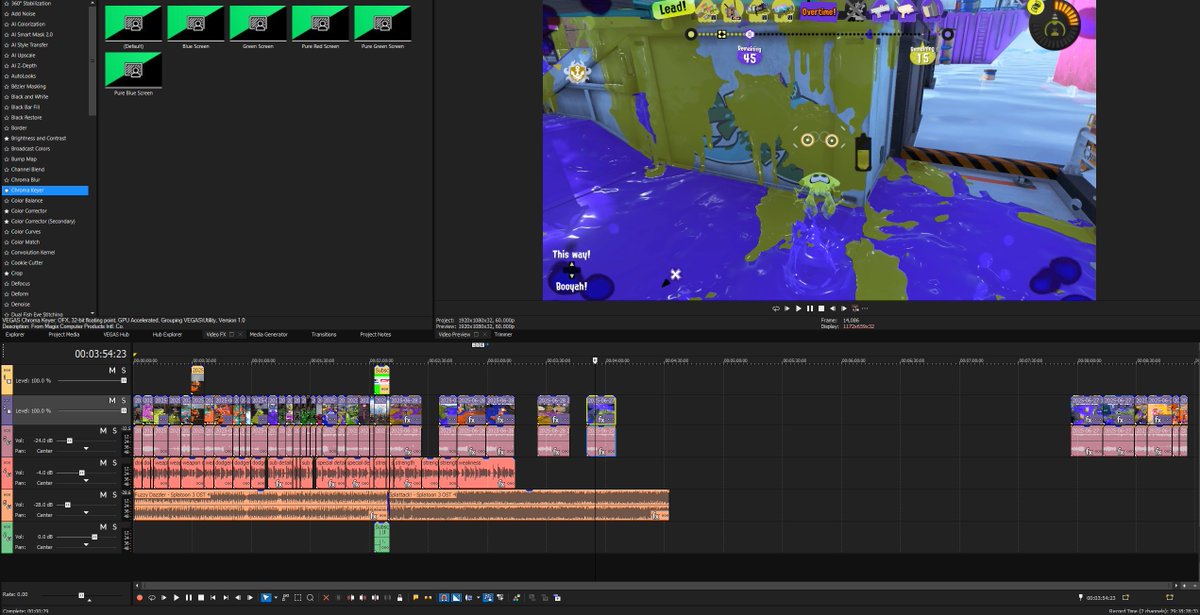1200x615 pixels.
Task: Select the Bézier Masking effect
Action: [28, 86]
